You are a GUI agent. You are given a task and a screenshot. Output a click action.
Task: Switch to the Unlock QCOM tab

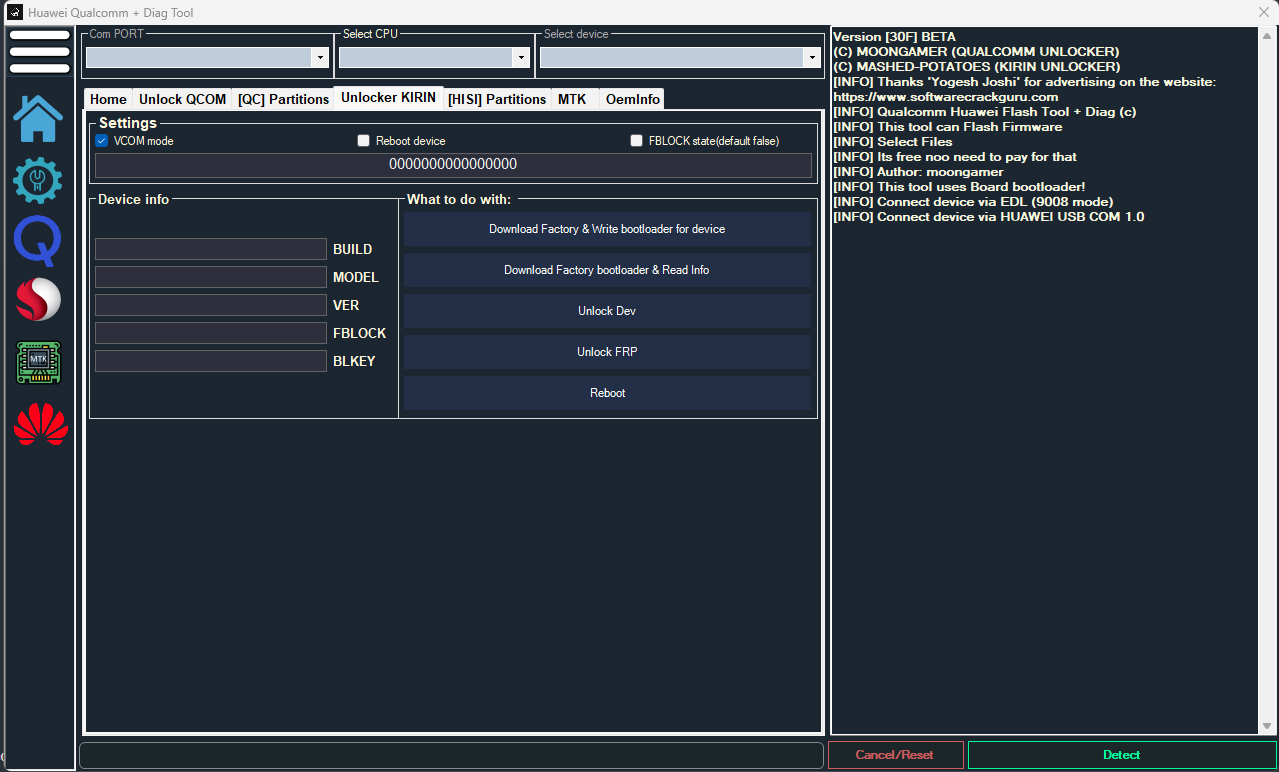tap(182, 99)
